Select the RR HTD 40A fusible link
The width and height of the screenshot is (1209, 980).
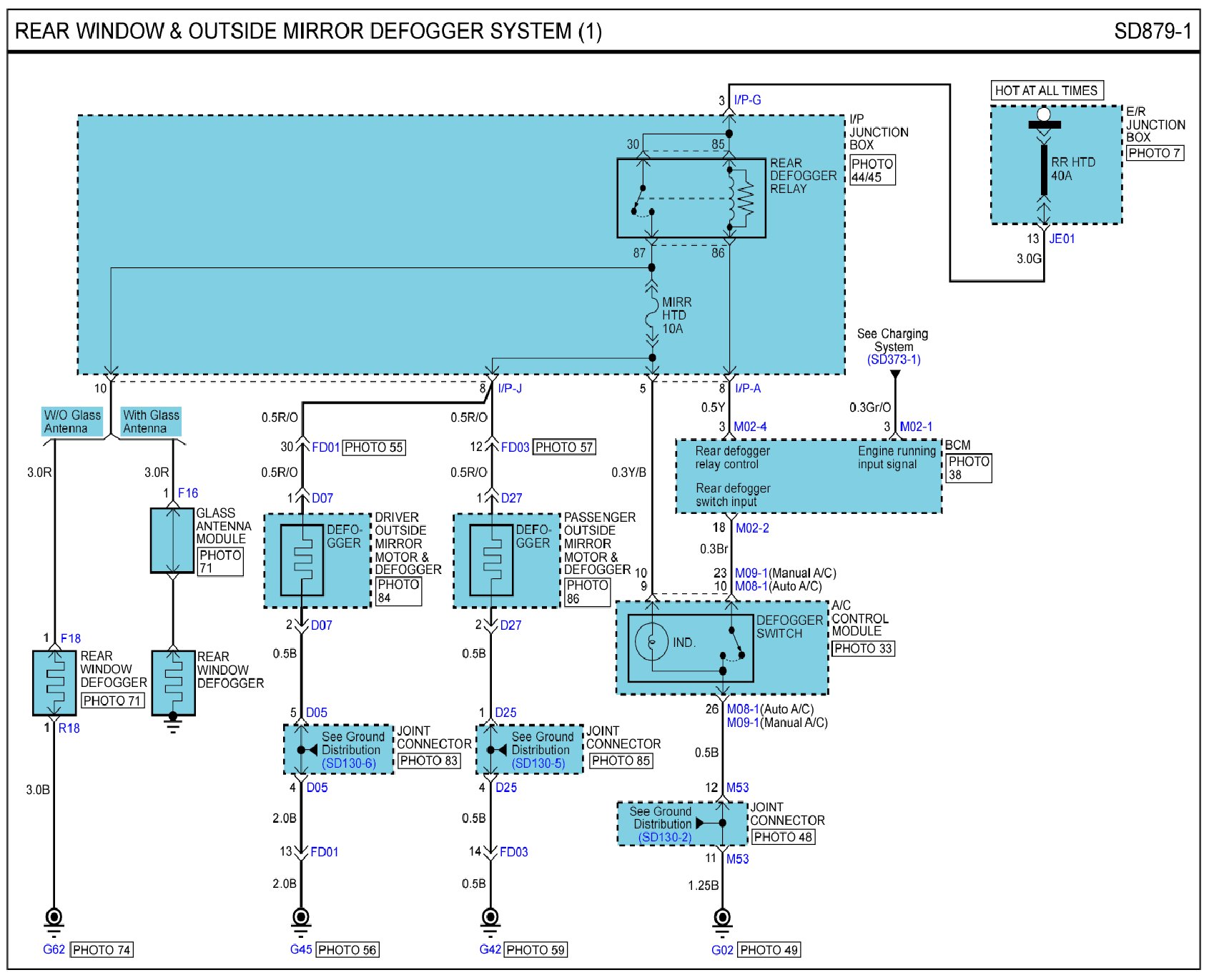pos(1044,169)
